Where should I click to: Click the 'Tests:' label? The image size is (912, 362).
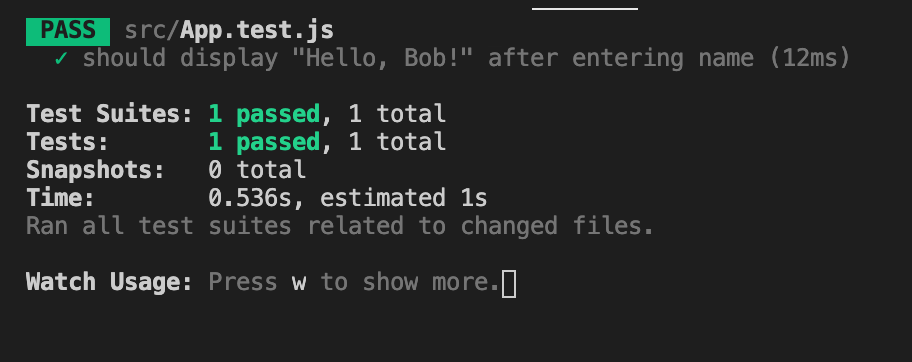(x=67, y=141)
